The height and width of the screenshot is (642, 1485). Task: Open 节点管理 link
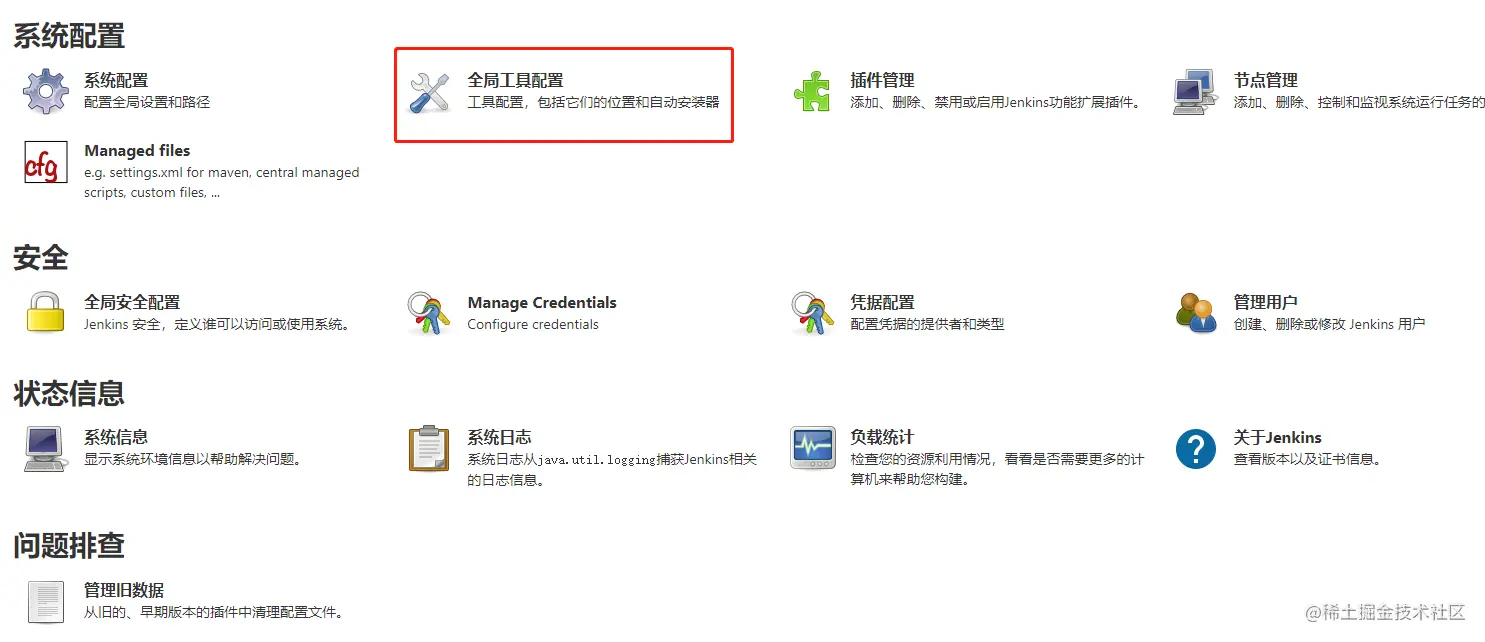1266,80
